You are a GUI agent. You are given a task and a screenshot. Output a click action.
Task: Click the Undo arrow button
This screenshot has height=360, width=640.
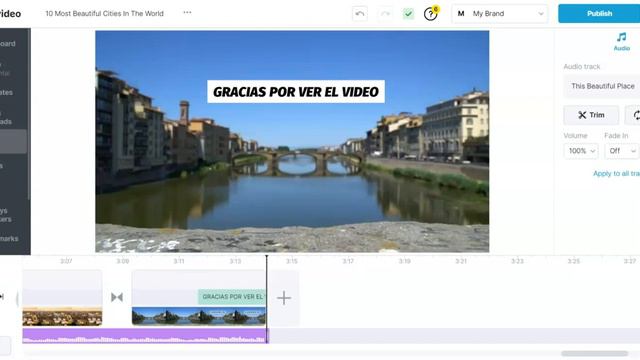click(360, 13)
